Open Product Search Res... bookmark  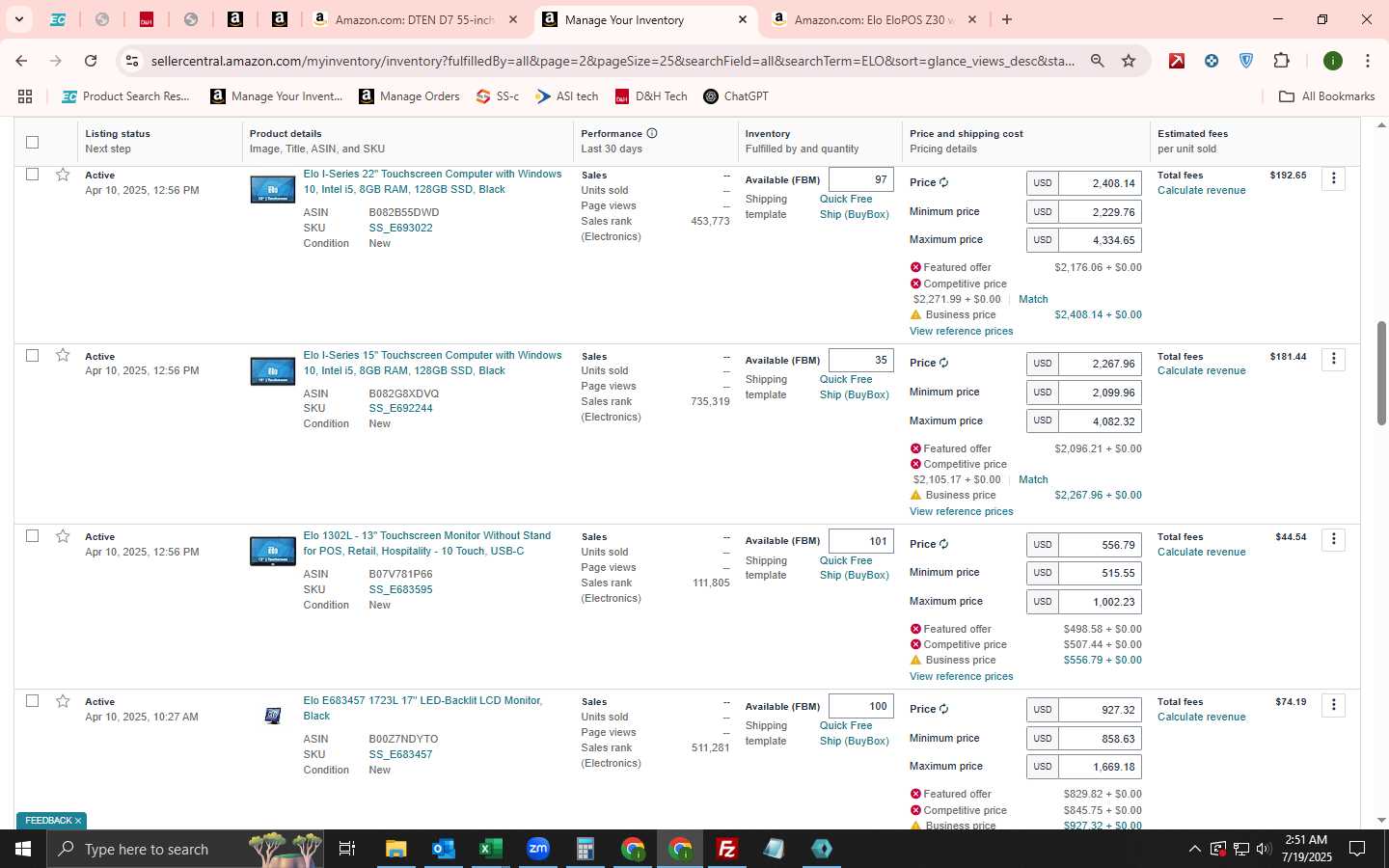pos(125,96)
